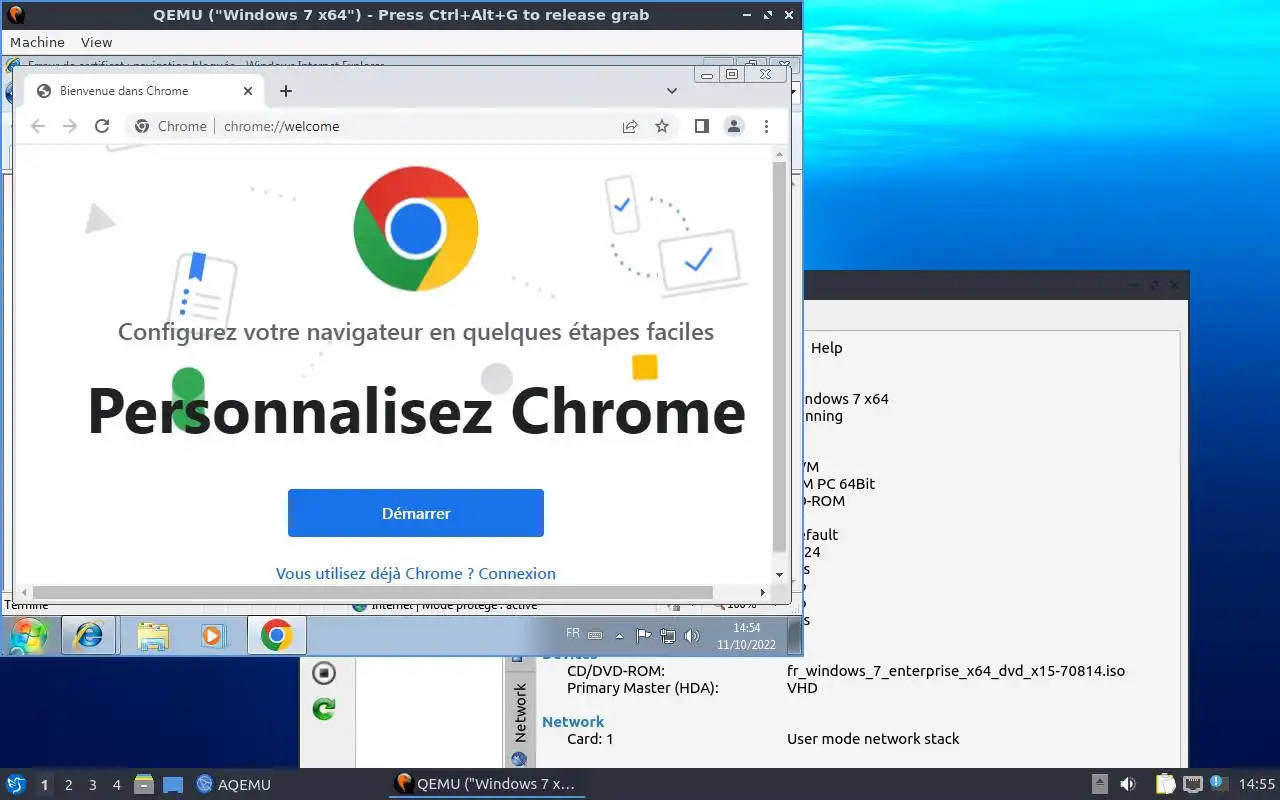
Task: Switch to workspace 4 in host panel
Action: click(116, 785)
